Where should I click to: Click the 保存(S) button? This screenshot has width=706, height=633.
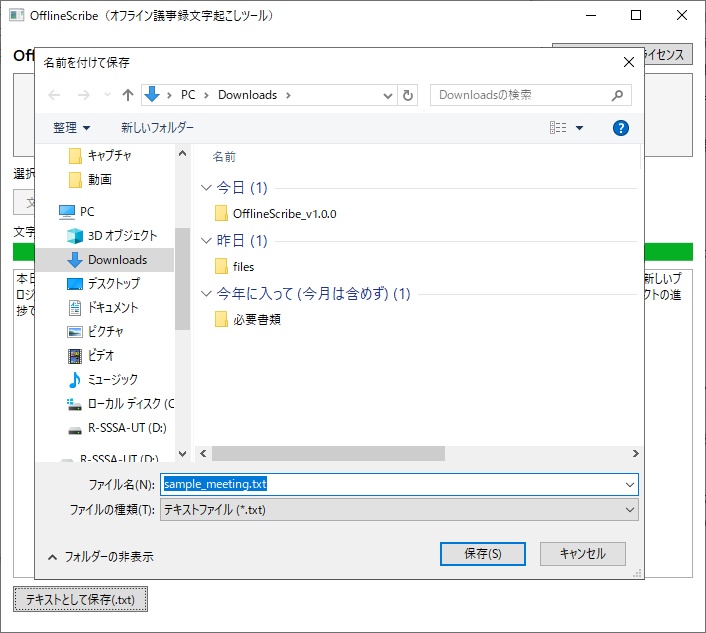coord(483,554)
